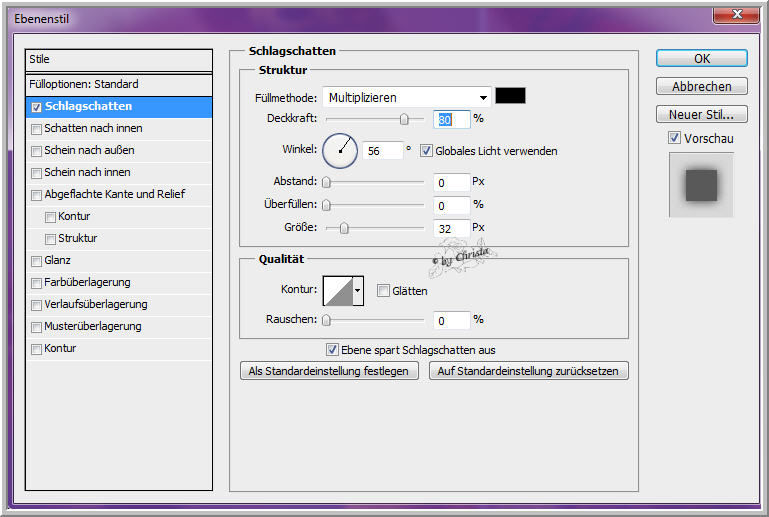Screen dimensions: 769x517
Task: Click the Größe slider handle
Action: tap(344, 228)
